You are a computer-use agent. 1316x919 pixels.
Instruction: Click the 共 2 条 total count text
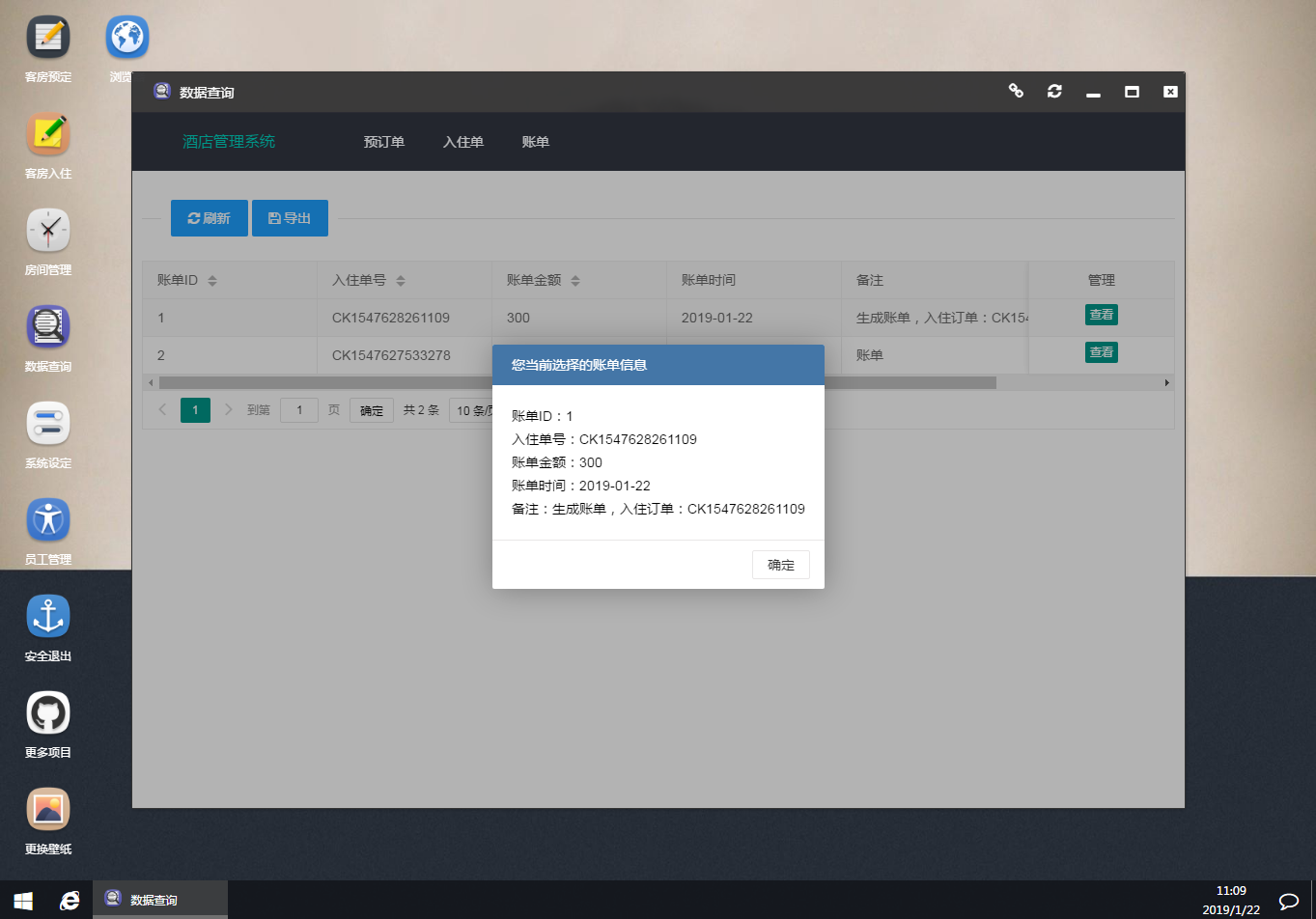421,410
